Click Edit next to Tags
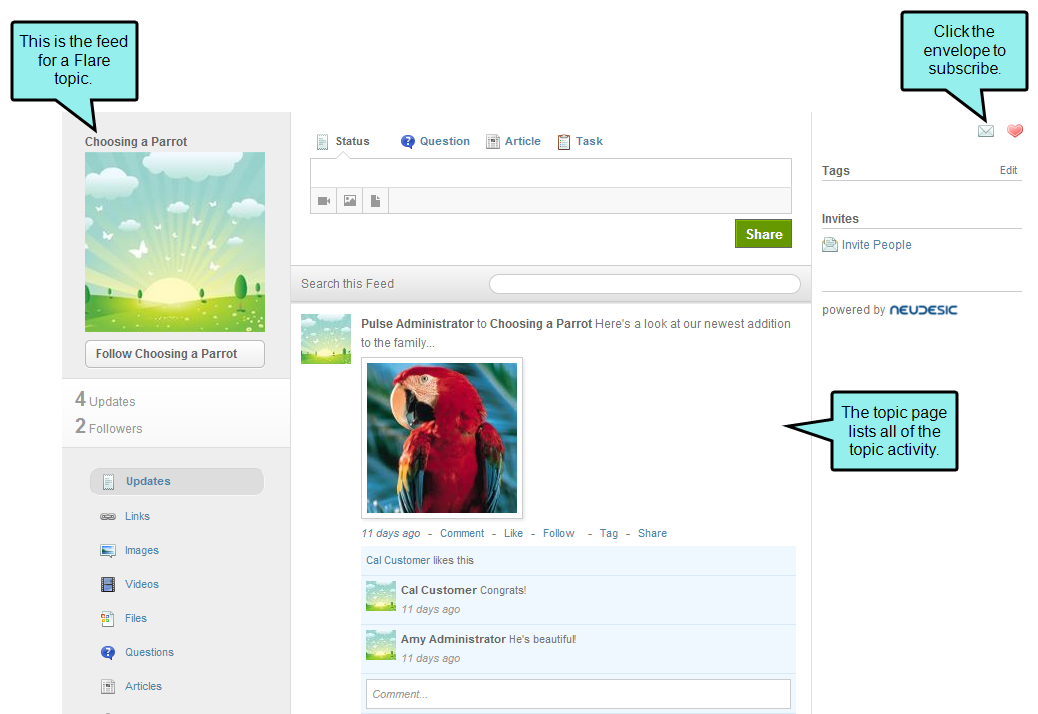1038x714 pixels. click(1008, 170)
